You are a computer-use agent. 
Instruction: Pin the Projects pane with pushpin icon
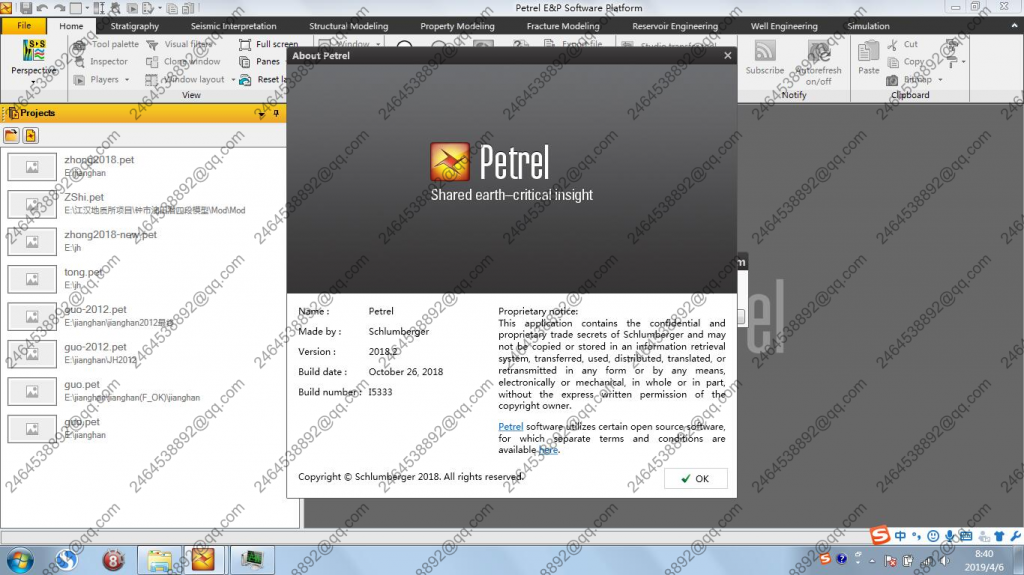(x=276, y=113)
